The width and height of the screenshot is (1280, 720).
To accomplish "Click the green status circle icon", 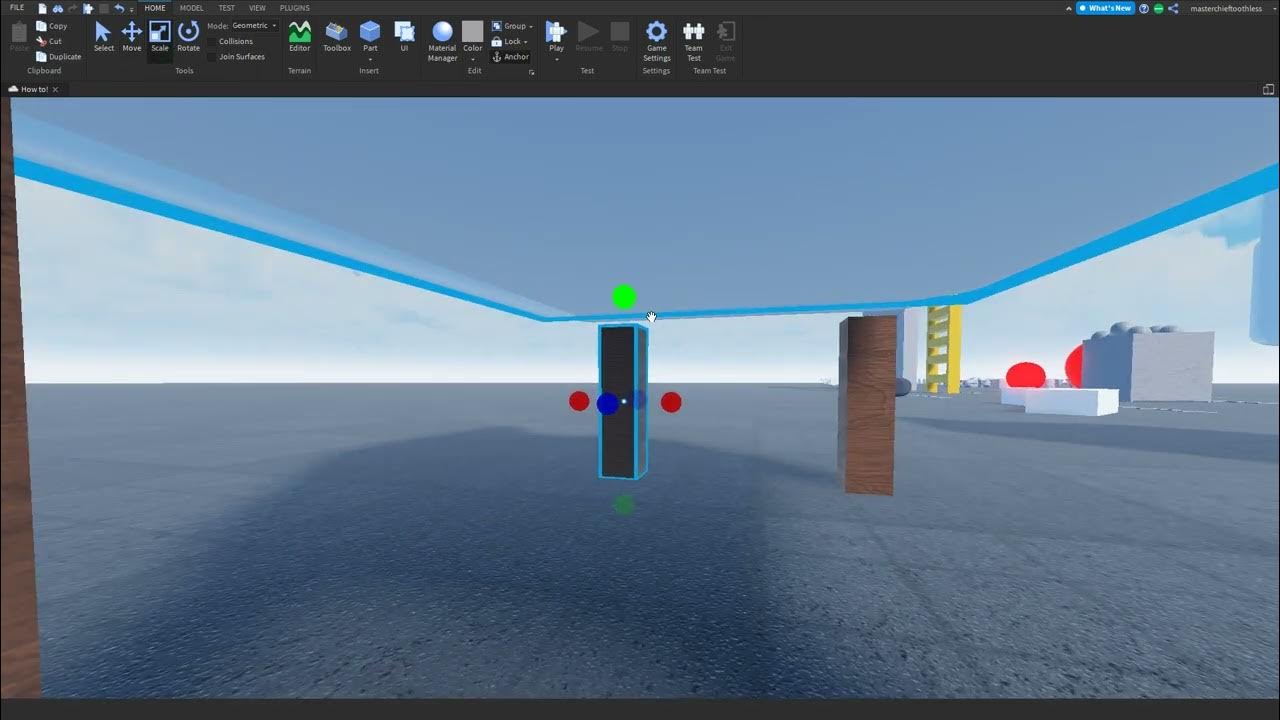I will (1158, 8).
